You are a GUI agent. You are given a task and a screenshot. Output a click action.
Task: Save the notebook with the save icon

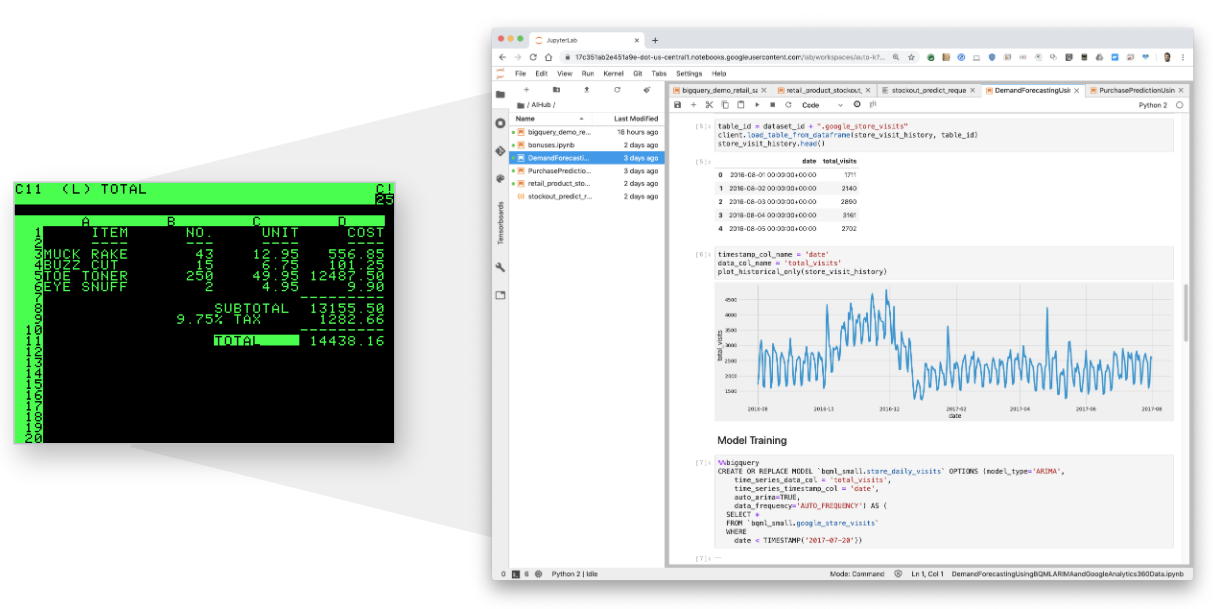pos(677,105)
